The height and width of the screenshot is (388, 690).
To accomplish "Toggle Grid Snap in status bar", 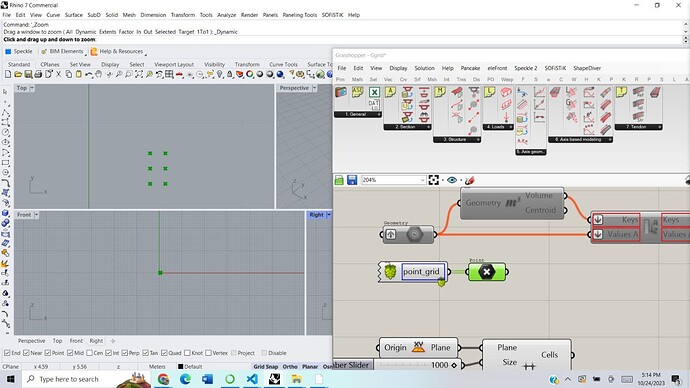I will [265, 366].
